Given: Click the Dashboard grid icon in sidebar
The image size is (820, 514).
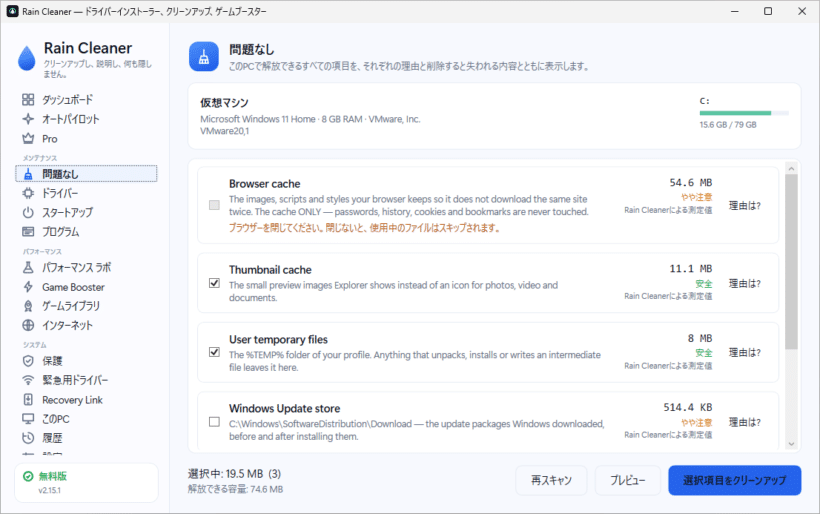Looking at the screenshot, I should (x=28, y=99).
